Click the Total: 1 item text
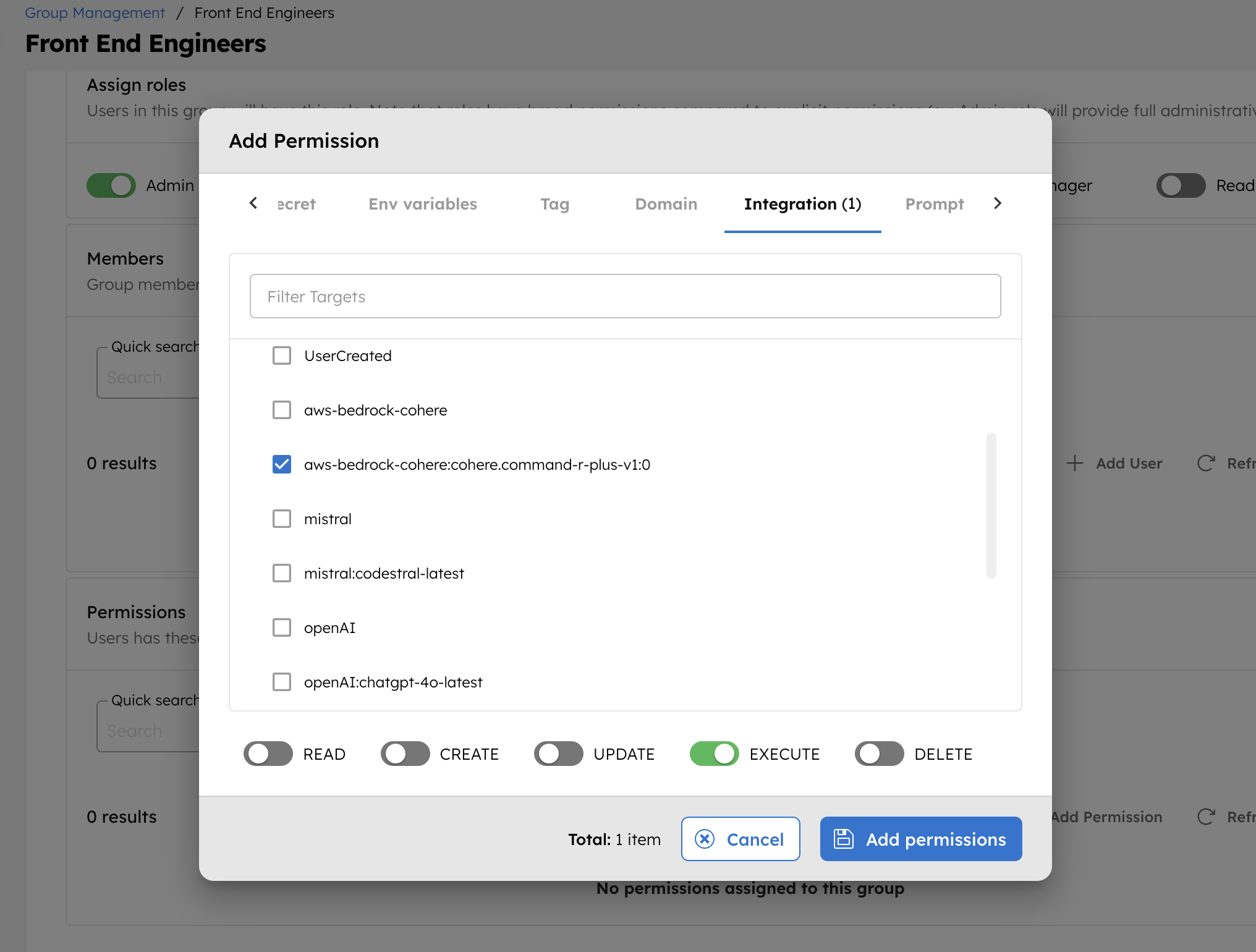Viewport: 1256px width, 952px height. (x=614, y=839)
